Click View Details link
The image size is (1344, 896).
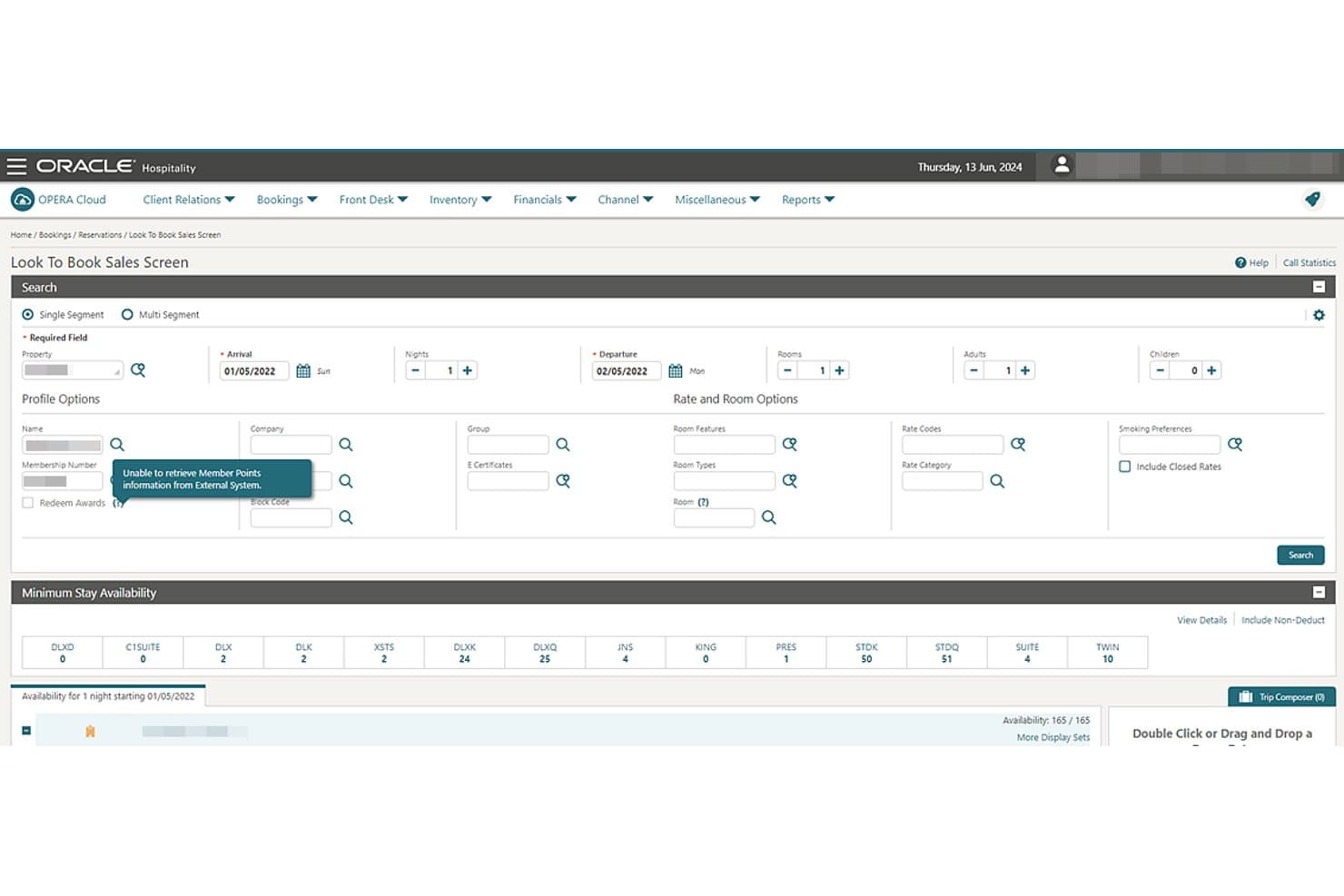tap(1201, 620)
